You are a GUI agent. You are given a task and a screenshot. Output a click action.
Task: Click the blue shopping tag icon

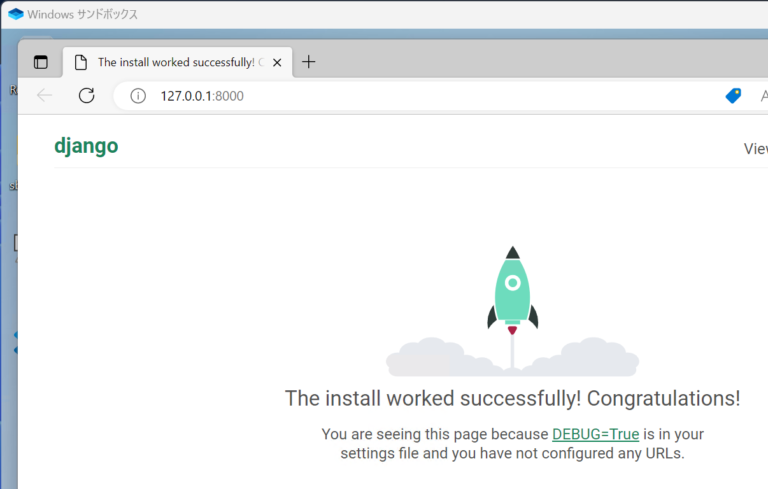(x=733, y=96)
